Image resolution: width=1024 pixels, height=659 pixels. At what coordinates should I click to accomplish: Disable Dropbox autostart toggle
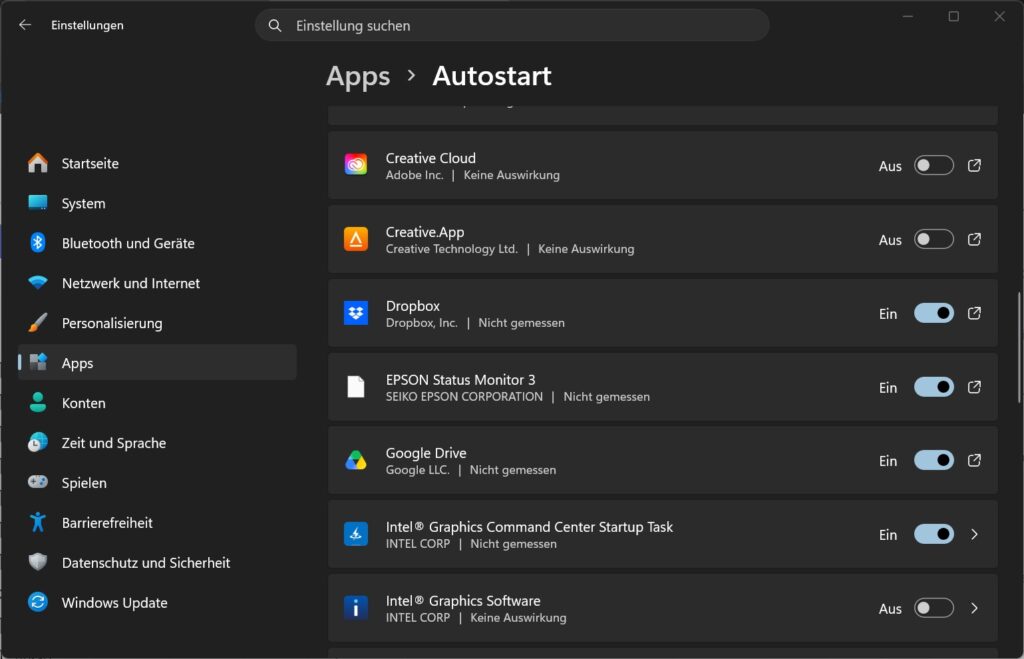tap(934, 313)
